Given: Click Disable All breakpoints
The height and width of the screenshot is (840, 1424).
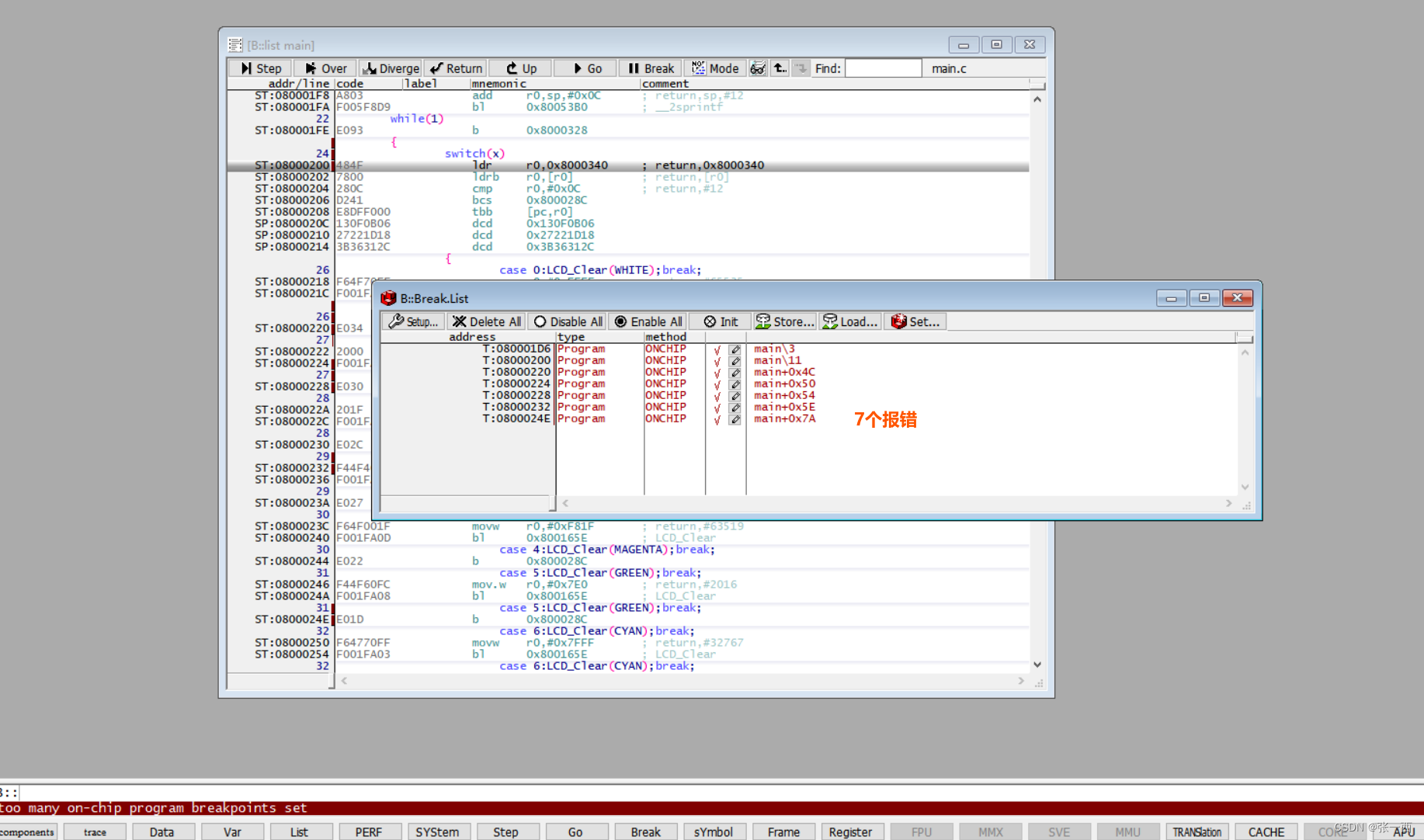Looking at the screenshot, I should 568,321.
